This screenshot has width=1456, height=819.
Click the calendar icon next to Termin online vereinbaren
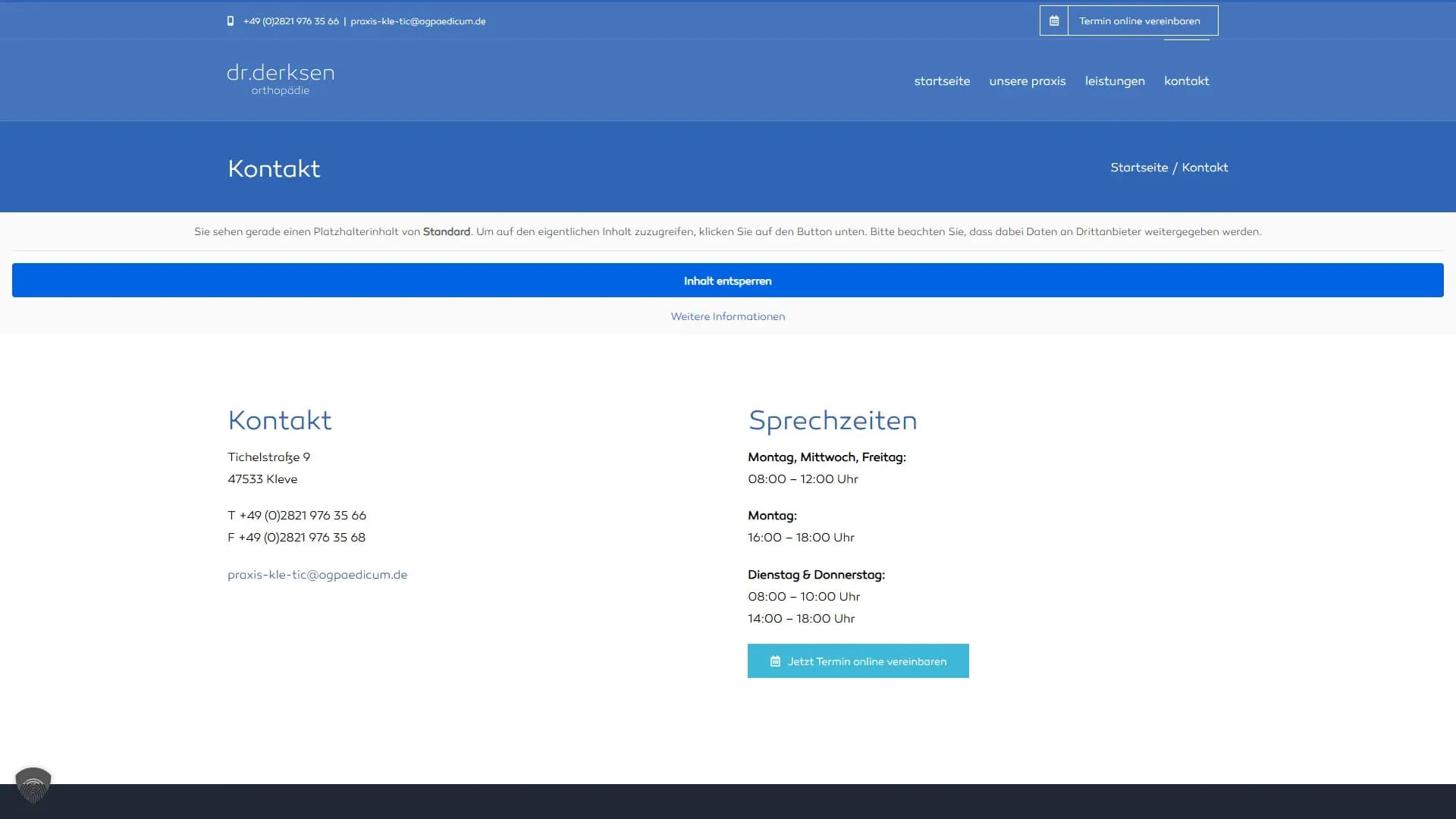pos(1054,20)
